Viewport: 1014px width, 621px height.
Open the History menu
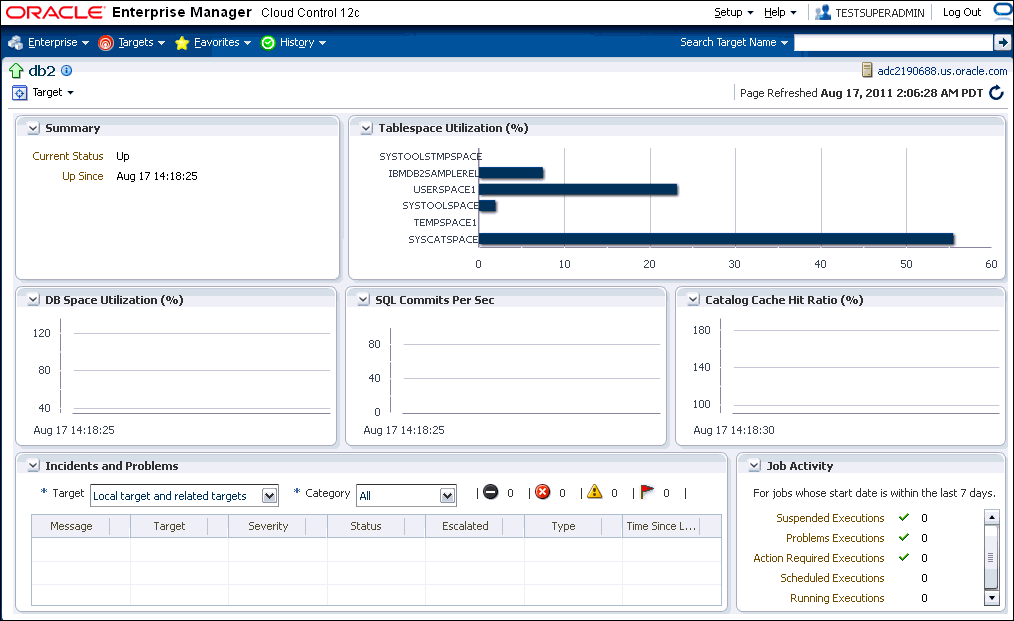[303, 43]
